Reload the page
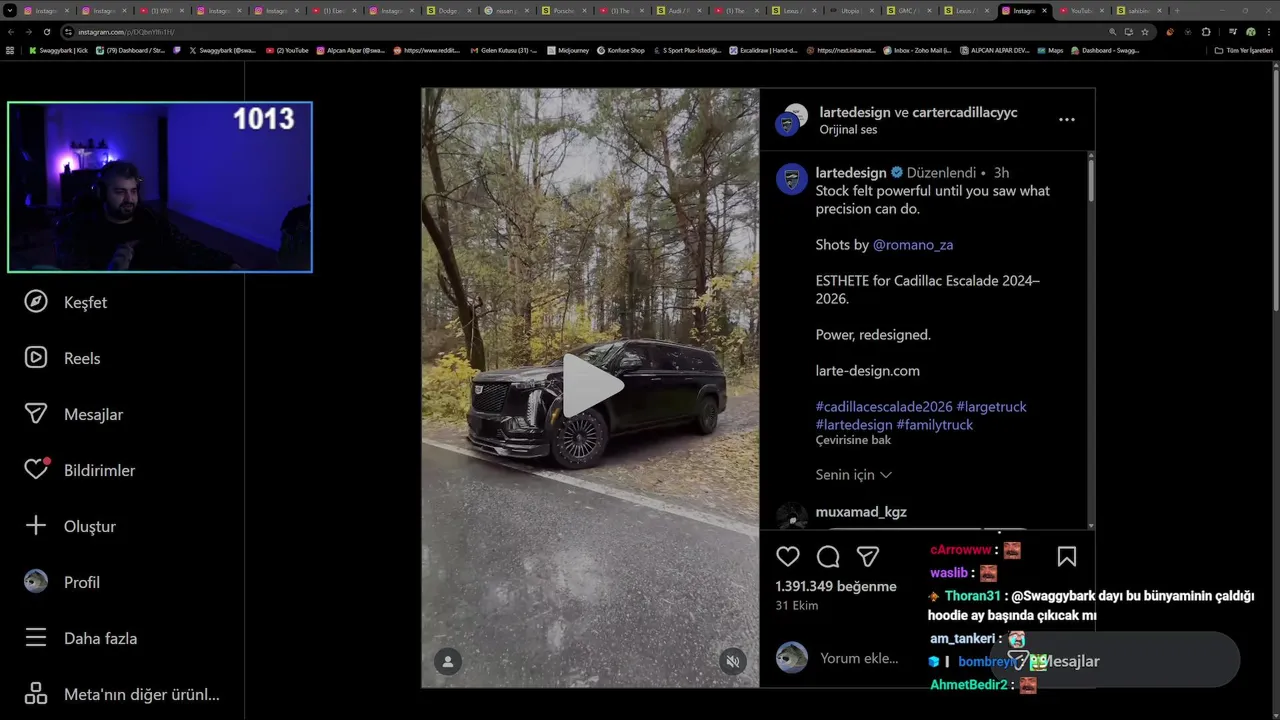Viewport: 1280px width, 720px height. pos(46,32)
